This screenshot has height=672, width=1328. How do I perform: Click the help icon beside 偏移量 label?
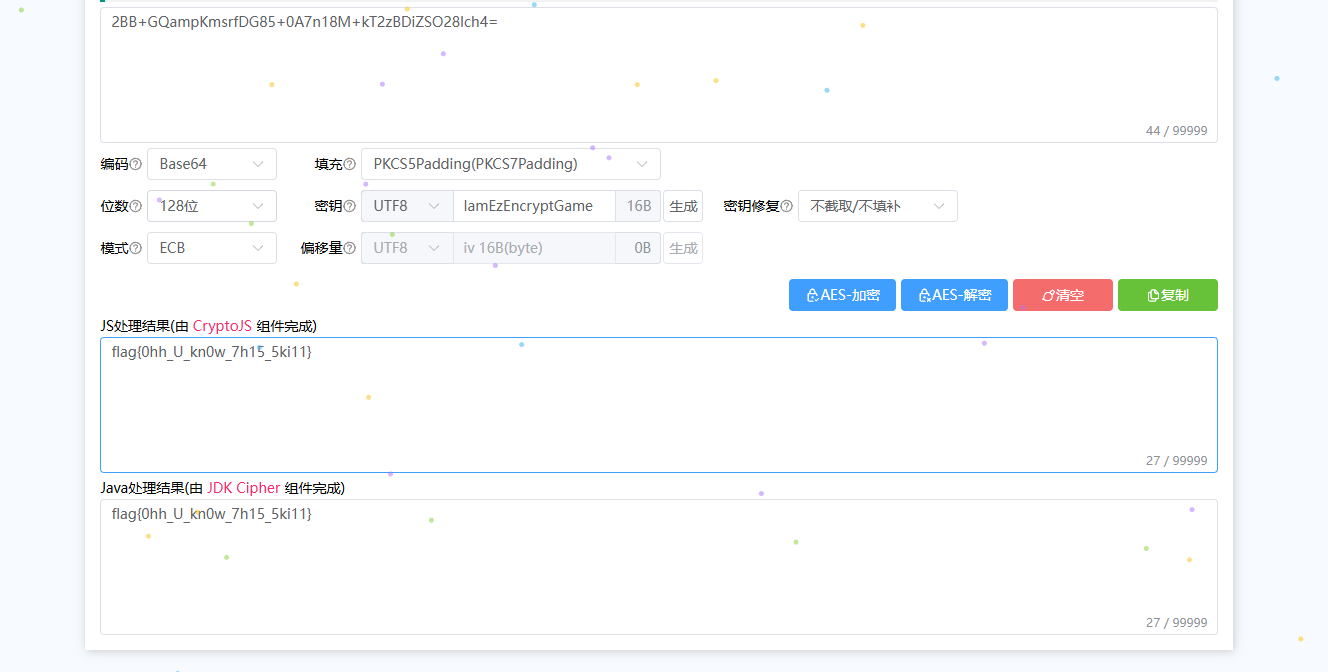point(350,248)
